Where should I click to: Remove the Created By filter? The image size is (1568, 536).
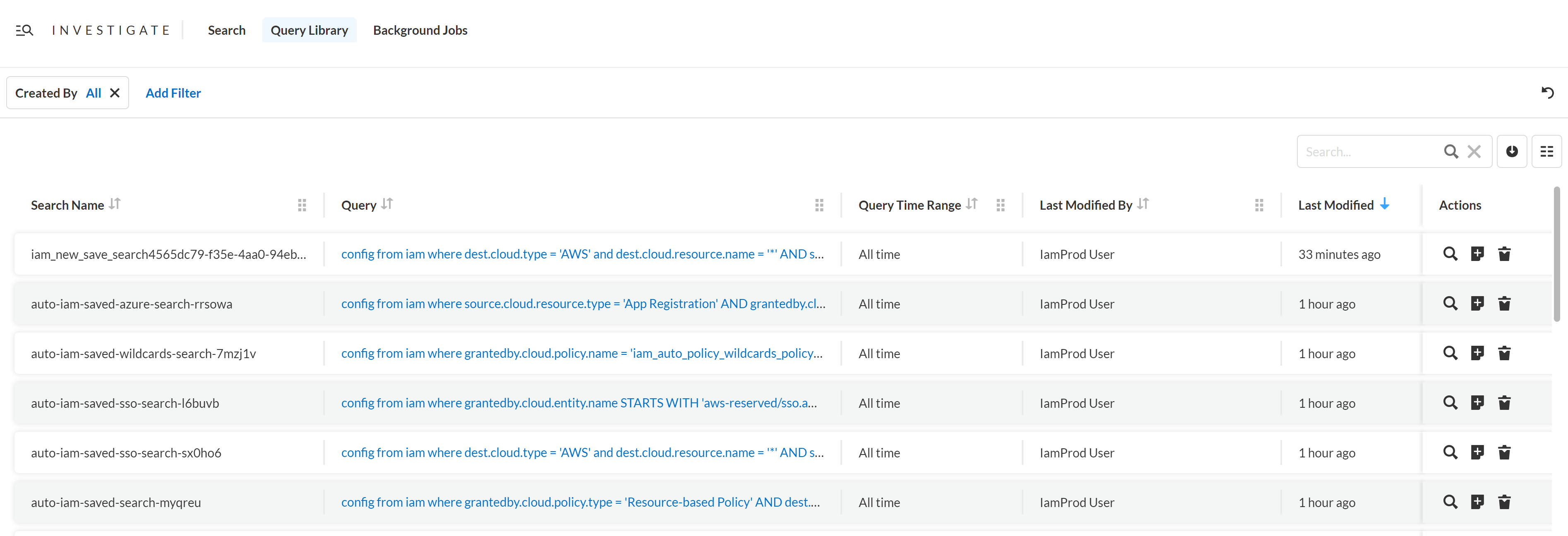pyautogui.click(x=115, y=93)
